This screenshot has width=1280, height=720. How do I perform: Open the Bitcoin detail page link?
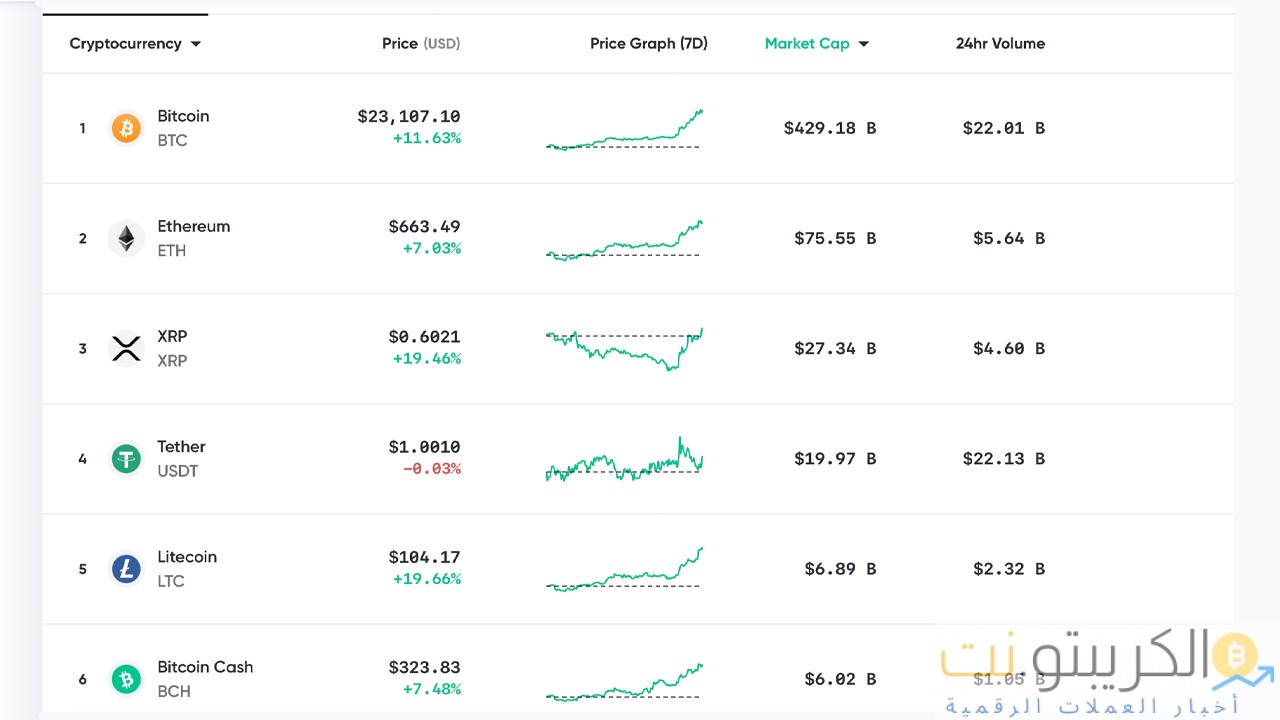click(x=183, y=116)
